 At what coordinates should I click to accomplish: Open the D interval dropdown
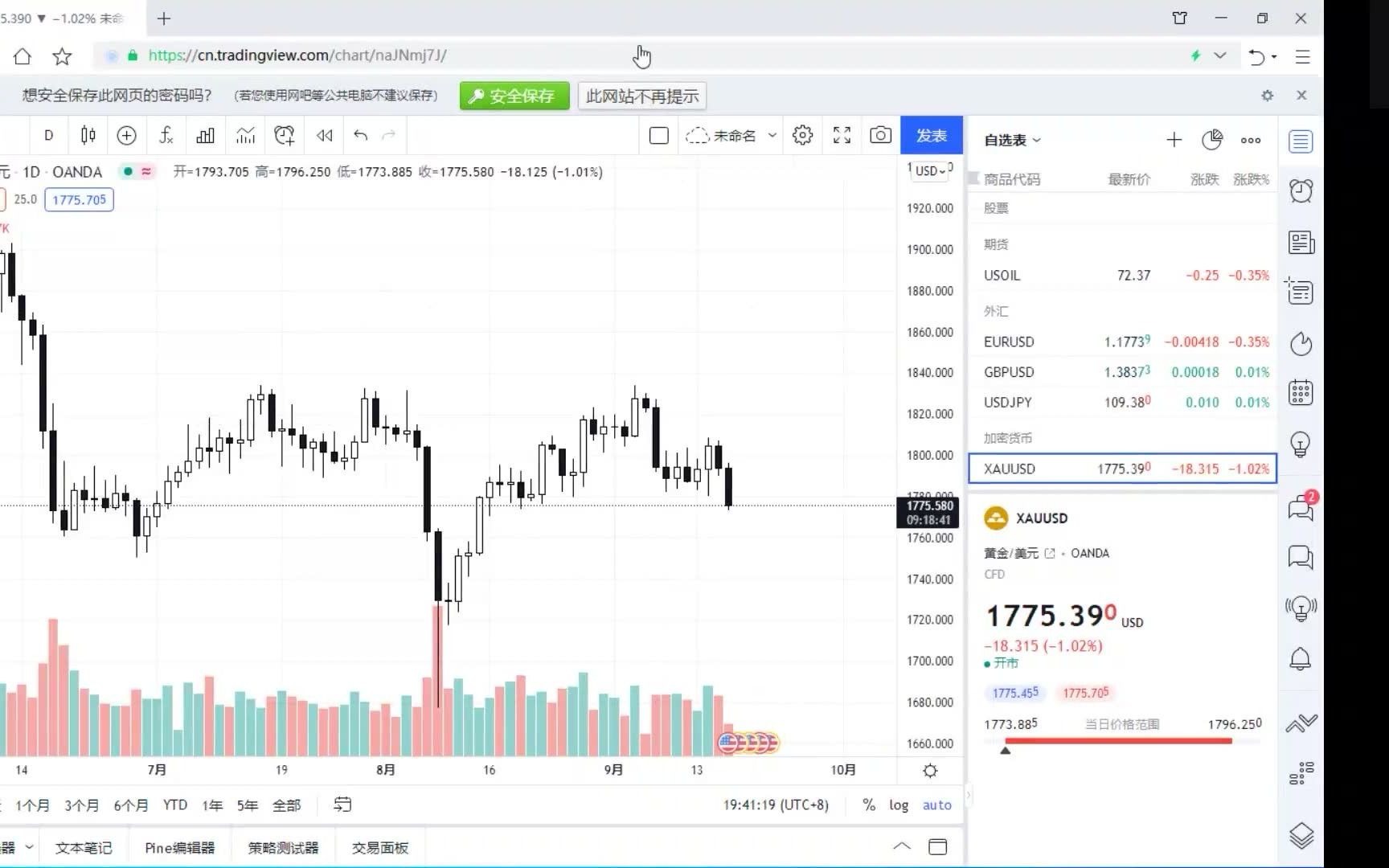point(49,136)
